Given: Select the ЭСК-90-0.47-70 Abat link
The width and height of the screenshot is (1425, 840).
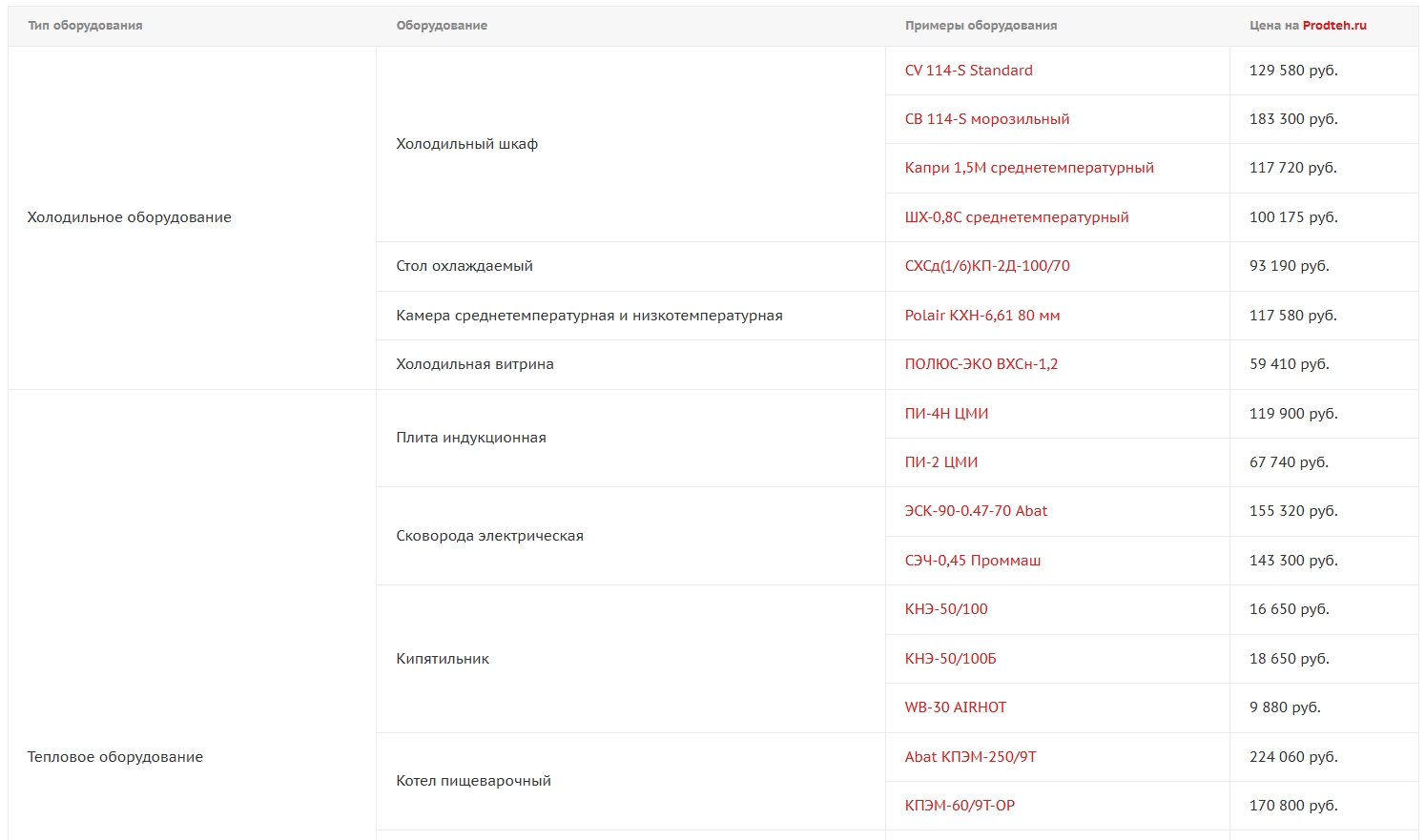Looking at the screenshot, I should click(x=975, y=511).
